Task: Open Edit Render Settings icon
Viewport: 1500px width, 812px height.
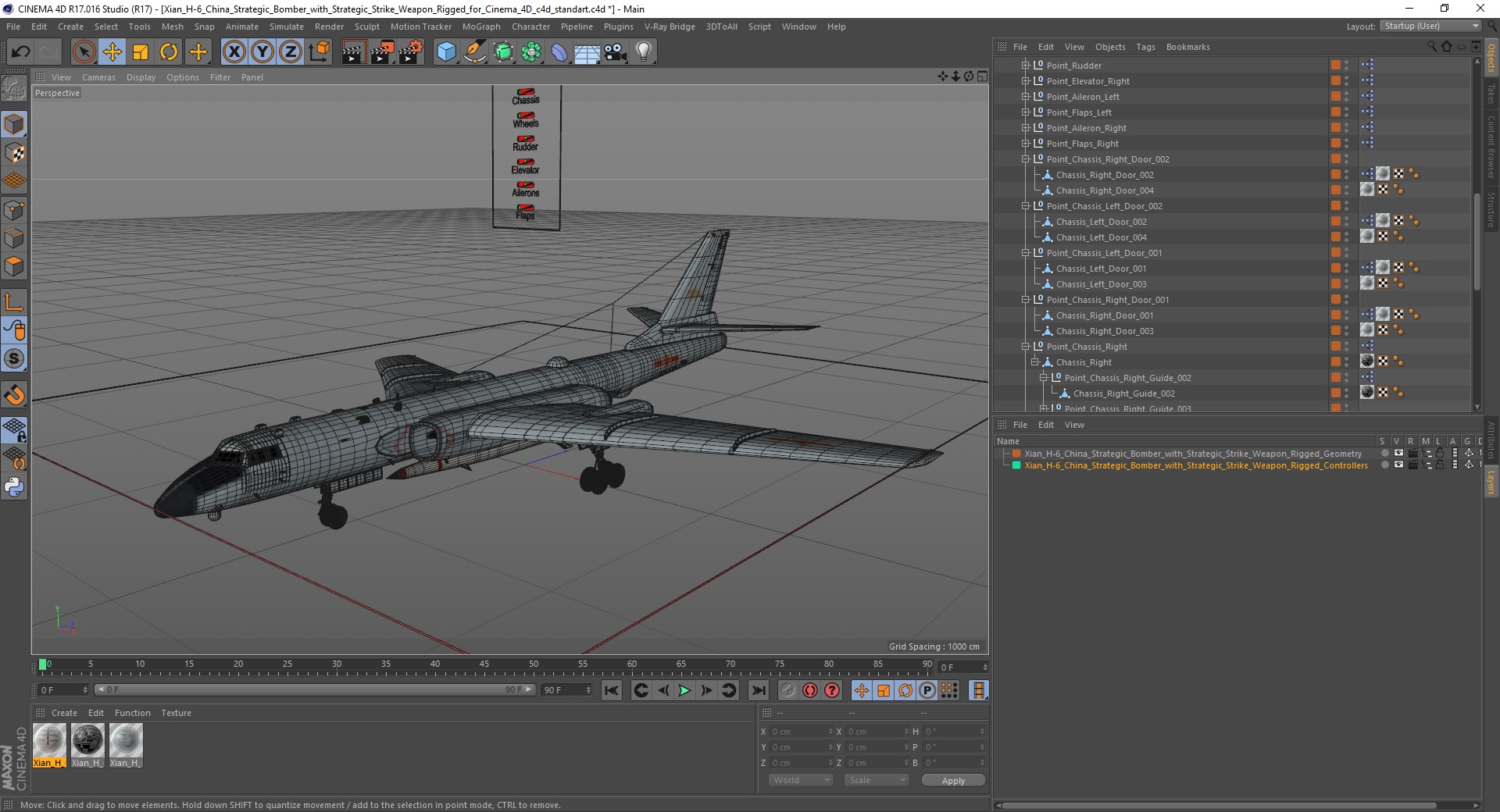Action: click(x=411, y=52)
